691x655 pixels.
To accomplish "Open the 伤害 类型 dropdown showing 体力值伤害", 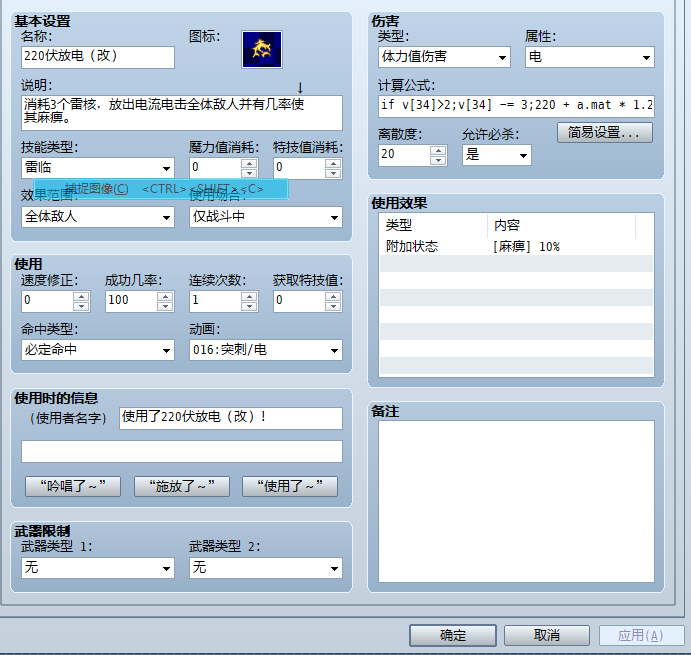I will pyautogui.click(x=444, y=57).
